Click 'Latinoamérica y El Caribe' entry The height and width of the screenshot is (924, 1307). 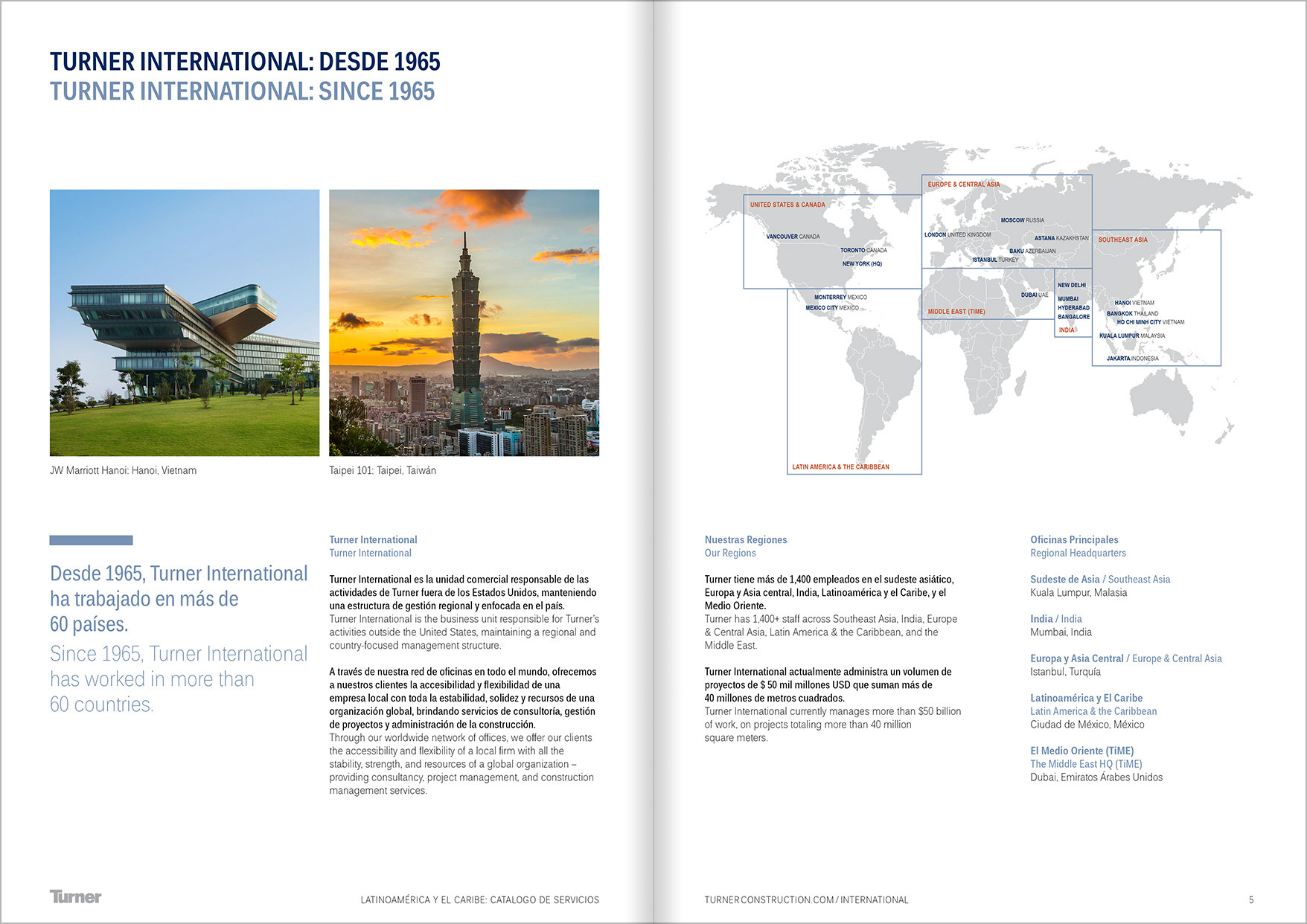1086,698
